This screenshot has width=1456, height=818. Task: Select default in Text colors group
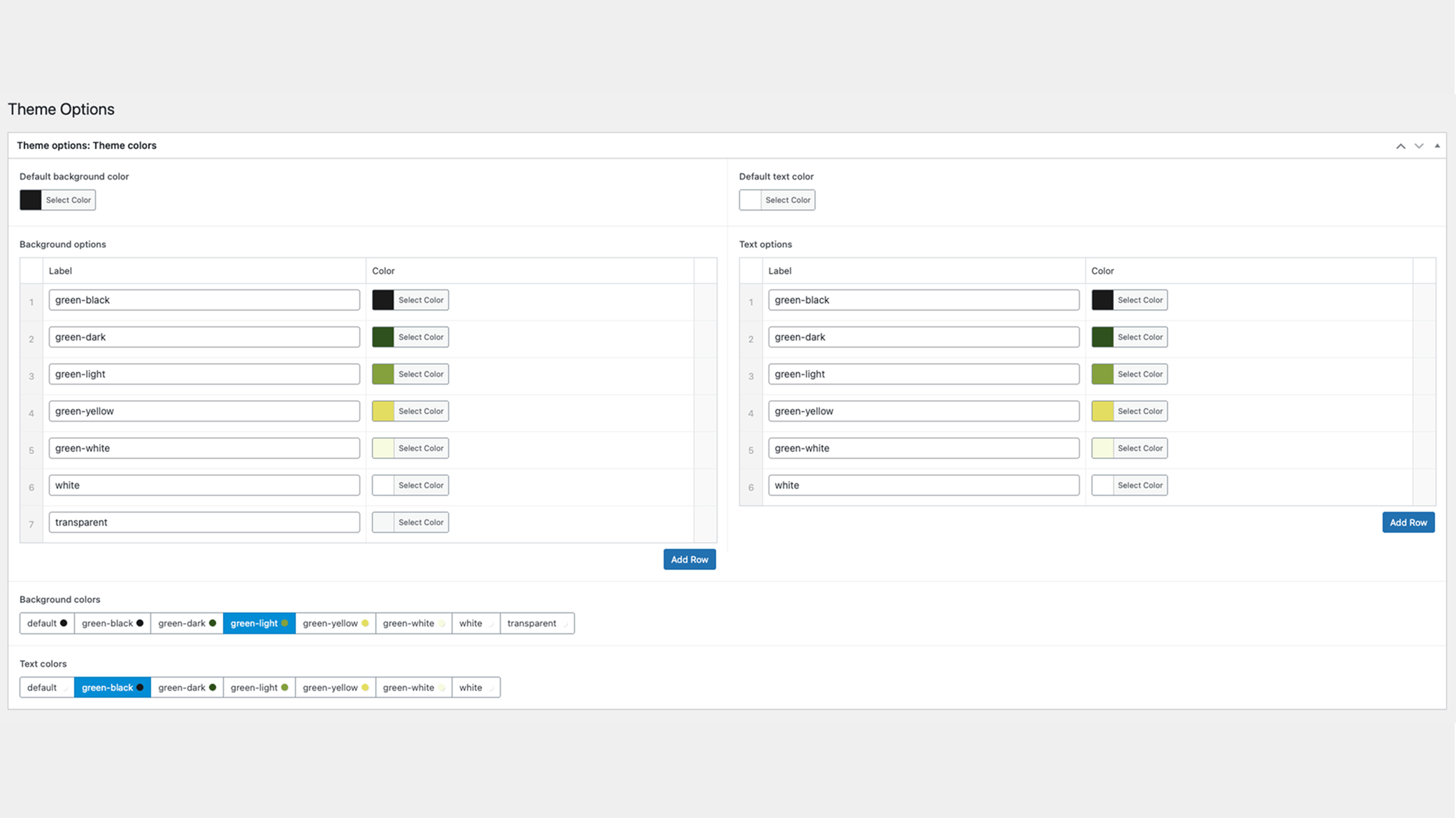click(46, 687)
